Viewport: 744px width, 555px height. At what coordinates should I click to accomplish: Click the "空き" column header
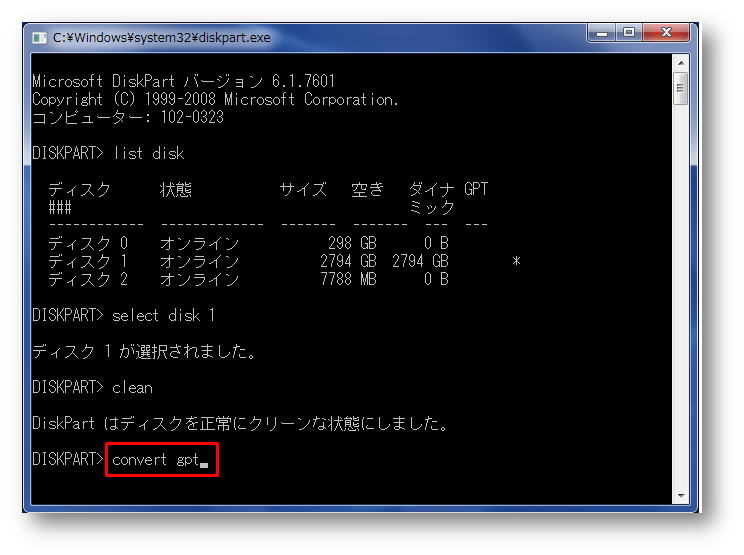tap(367, 190)
